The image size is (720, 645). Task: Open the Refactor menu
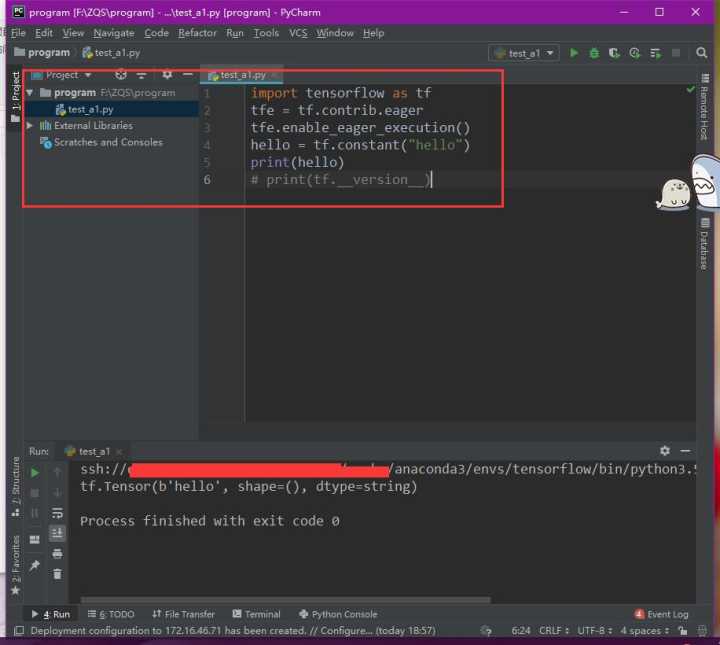(197, 33)
